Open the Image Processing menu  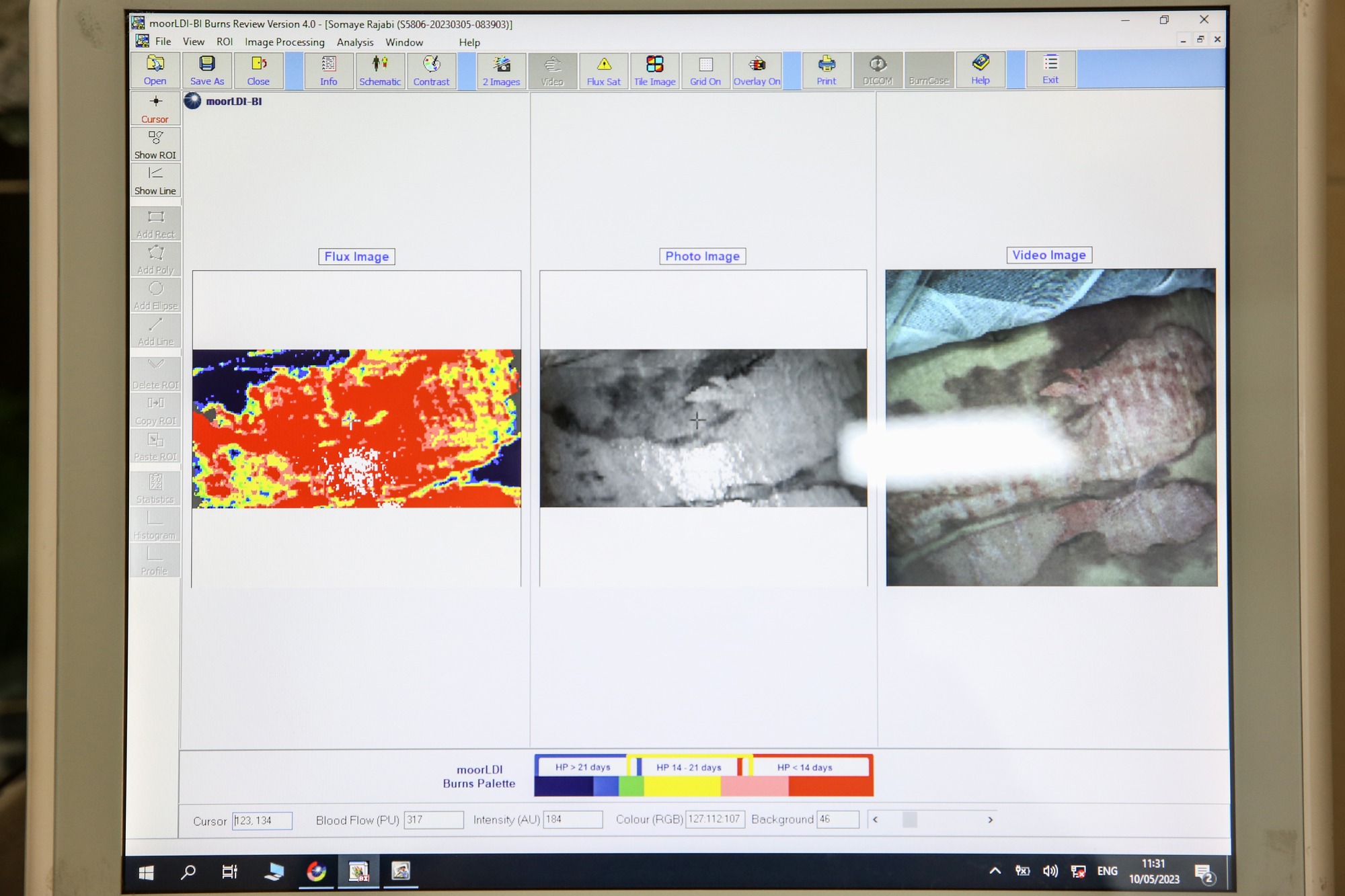tap(284, 42)
